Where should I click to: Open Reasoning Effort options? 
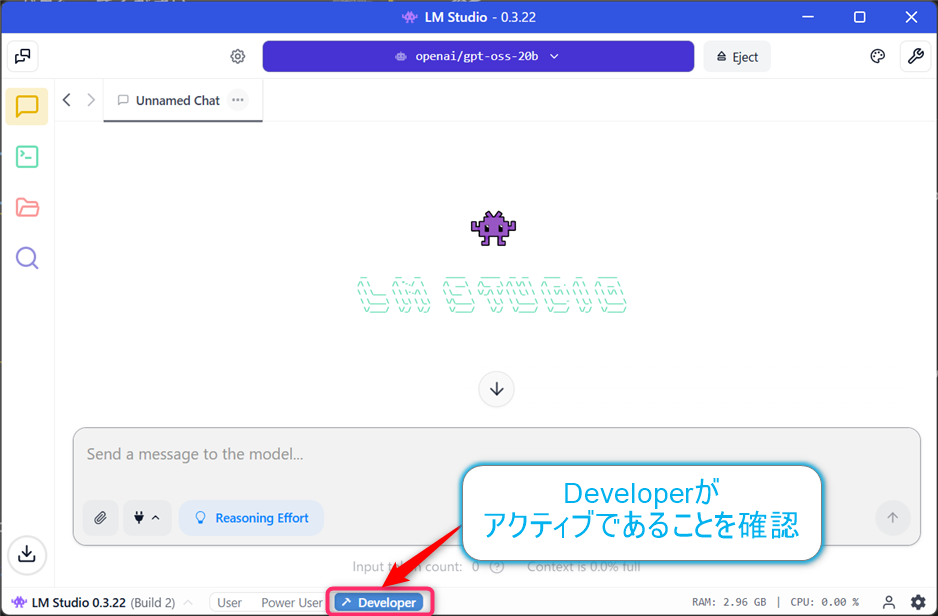coord(251,518)
